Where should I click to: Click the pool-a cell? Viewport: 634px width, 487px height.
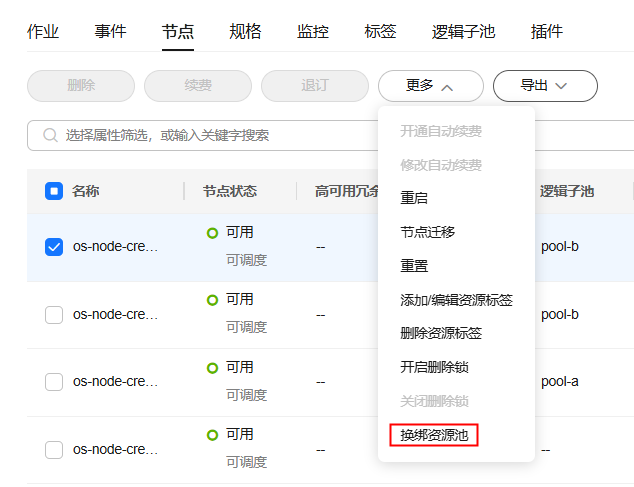tap(560, 381)
